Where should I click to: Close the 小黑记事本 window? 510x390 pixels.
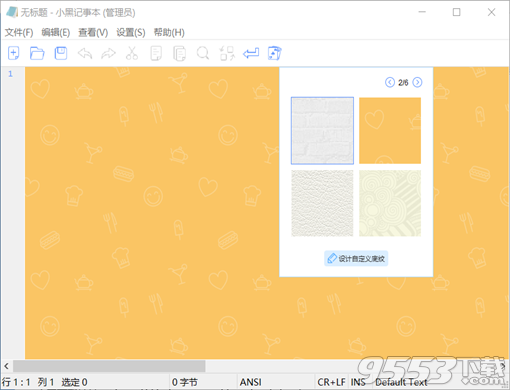491,12
